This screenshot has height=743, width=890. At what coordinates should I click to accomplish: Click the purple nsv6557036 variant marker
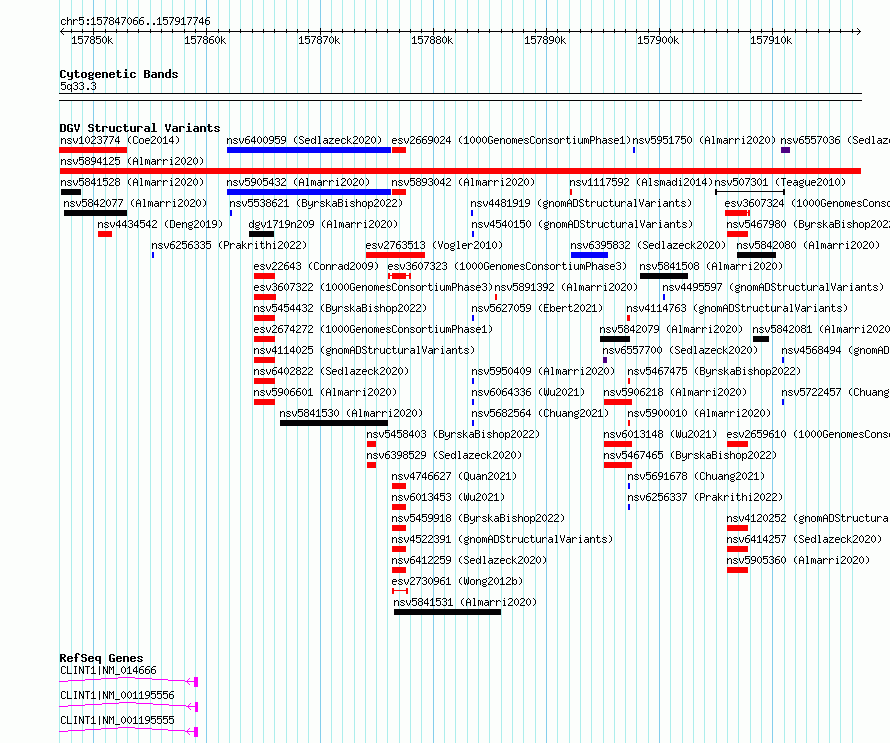786,150
